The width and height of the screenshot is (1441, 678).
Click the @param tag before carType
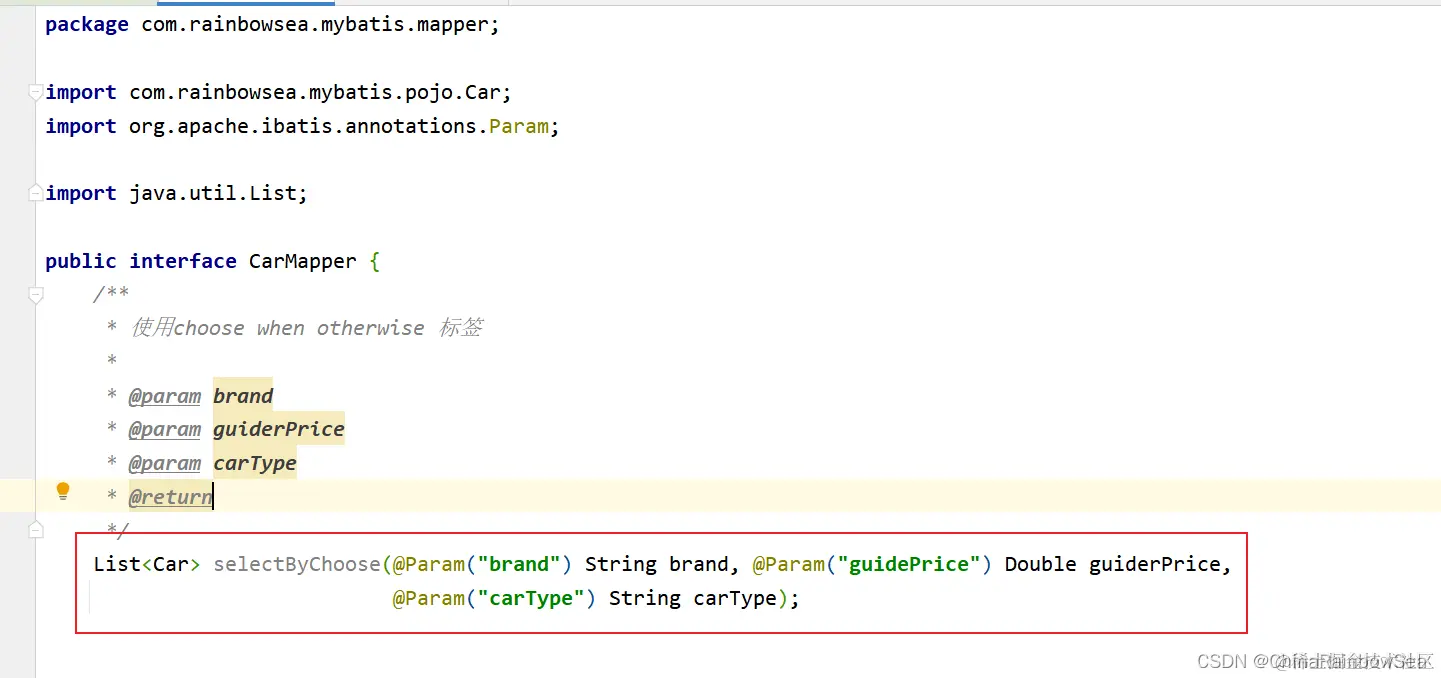pyautogui.click(x=165, y=463)
